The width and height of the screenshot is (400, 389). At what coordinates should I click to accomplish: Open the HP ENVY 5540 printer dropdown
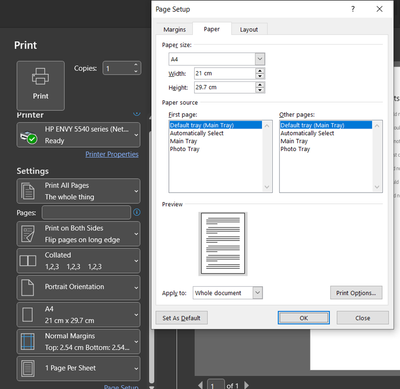coord(78,135)
